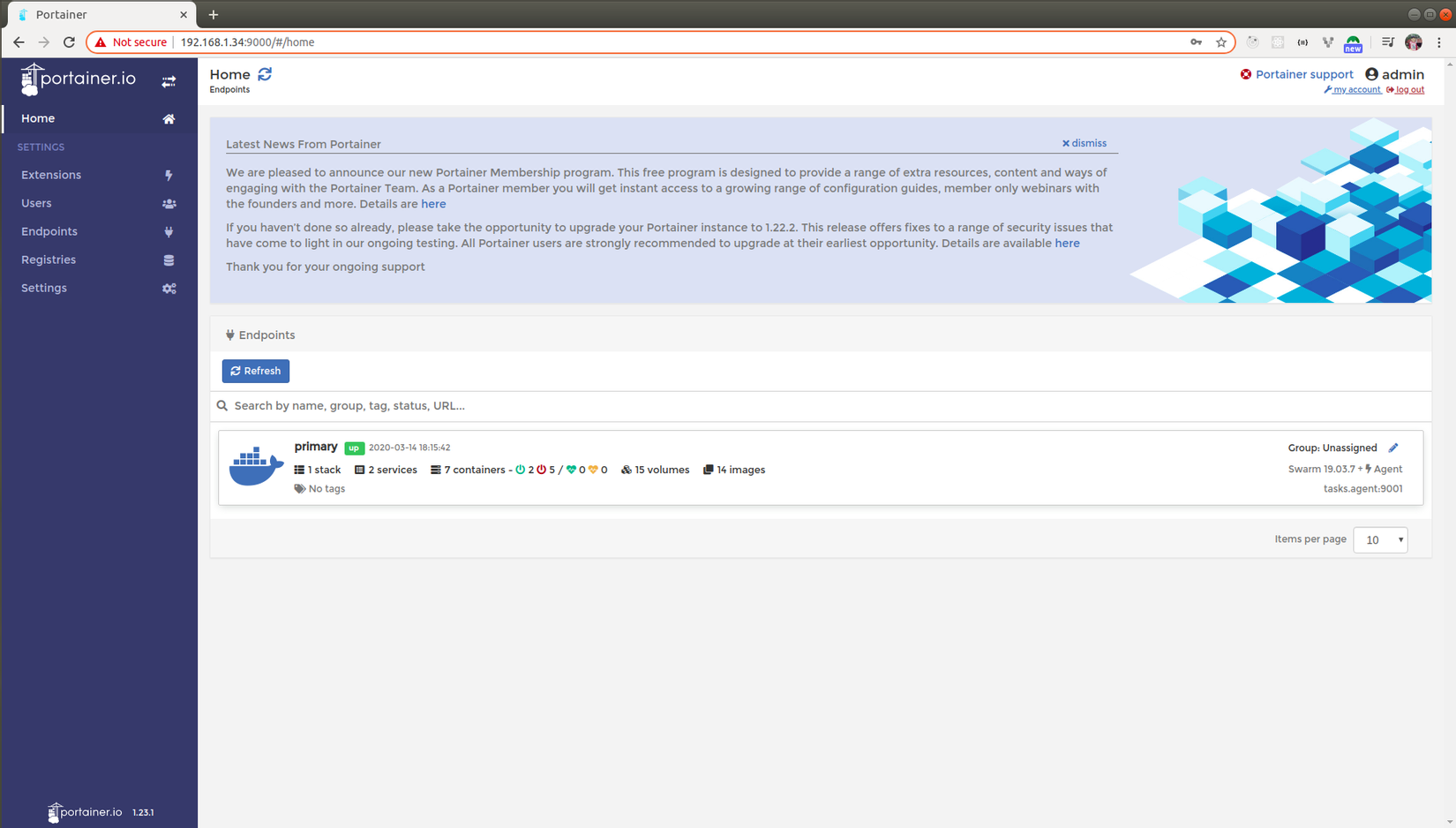Close the Portainer browser tab
Image resolution: width=1456 pixels, height=828 pixels.
pyautogui.click(x=184, y=15)
